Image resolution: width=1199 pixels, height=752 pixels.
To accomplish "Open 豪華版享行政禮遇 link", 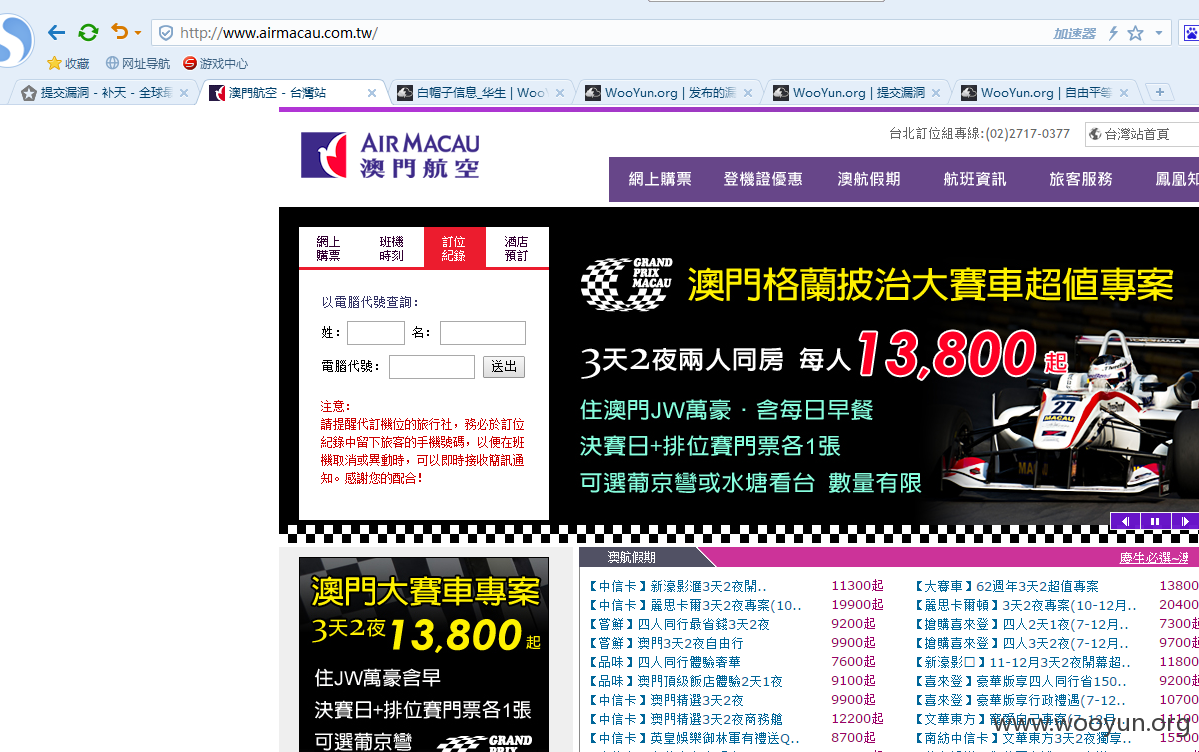I will point(1019,700).
